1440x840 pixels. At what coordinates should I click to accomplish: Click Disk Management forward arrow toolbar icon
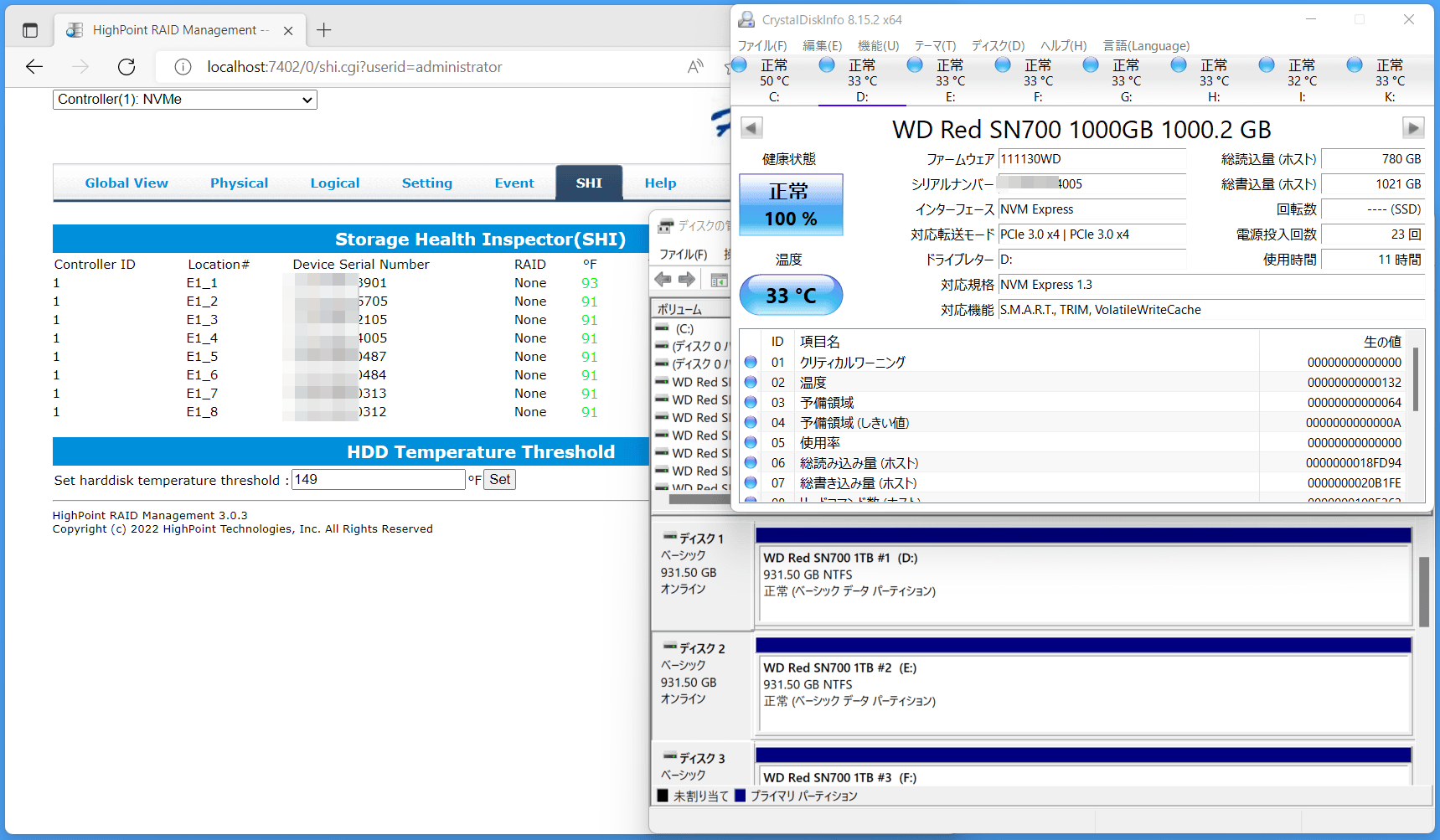(687, 280)
